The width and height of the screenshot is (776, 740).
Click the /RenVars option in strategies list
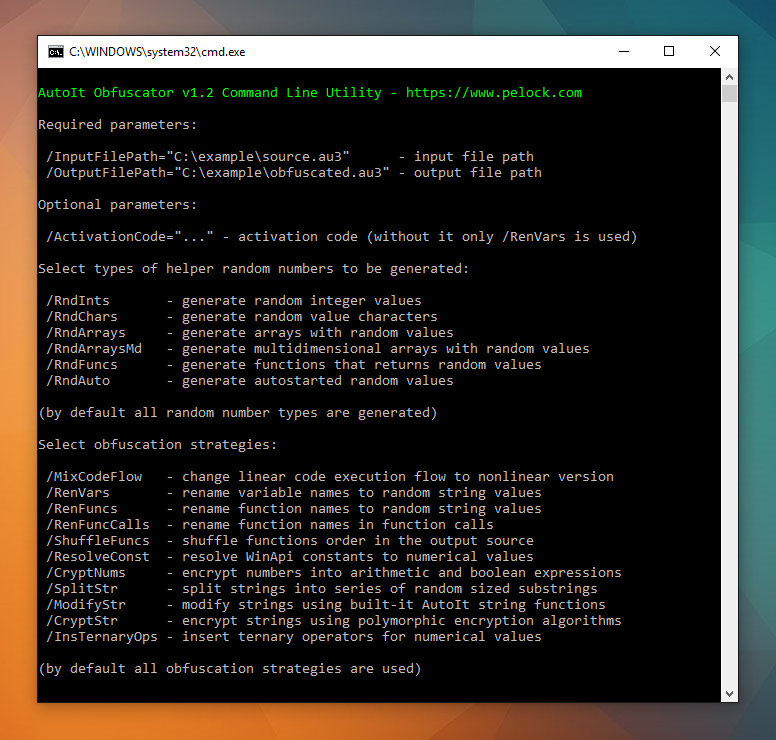pyautogui.click(x=78, y=493)
